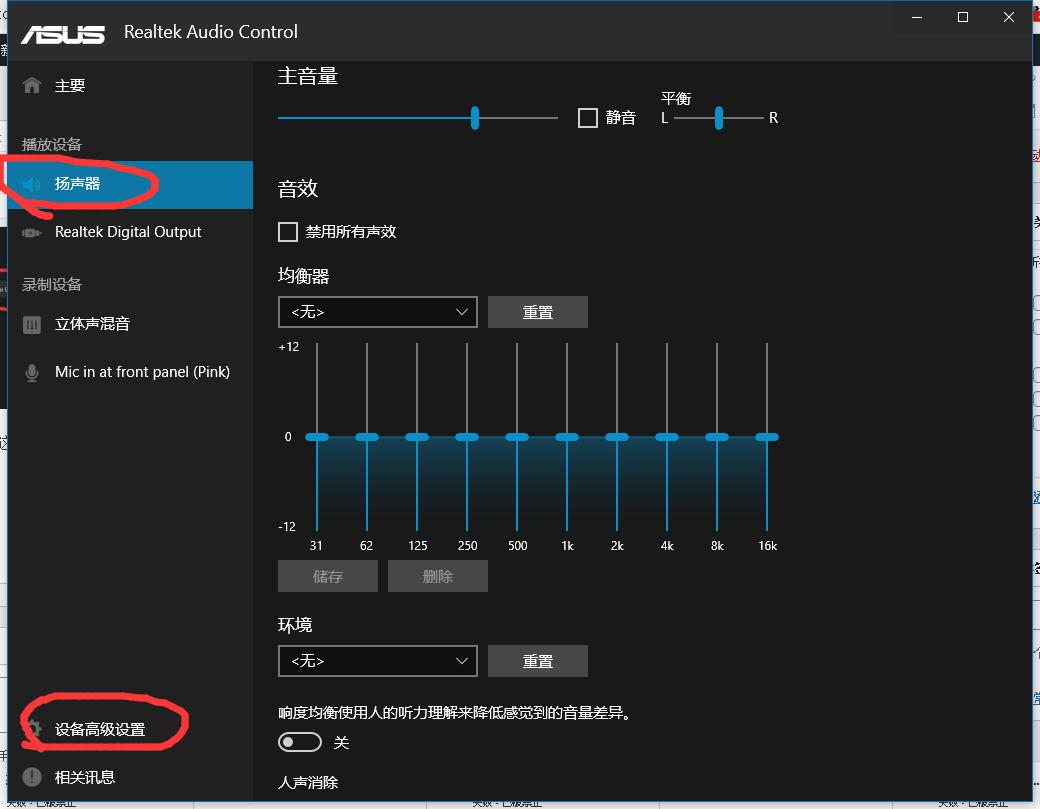Open the 均衡器 preset dropdown

coord(378,312)
